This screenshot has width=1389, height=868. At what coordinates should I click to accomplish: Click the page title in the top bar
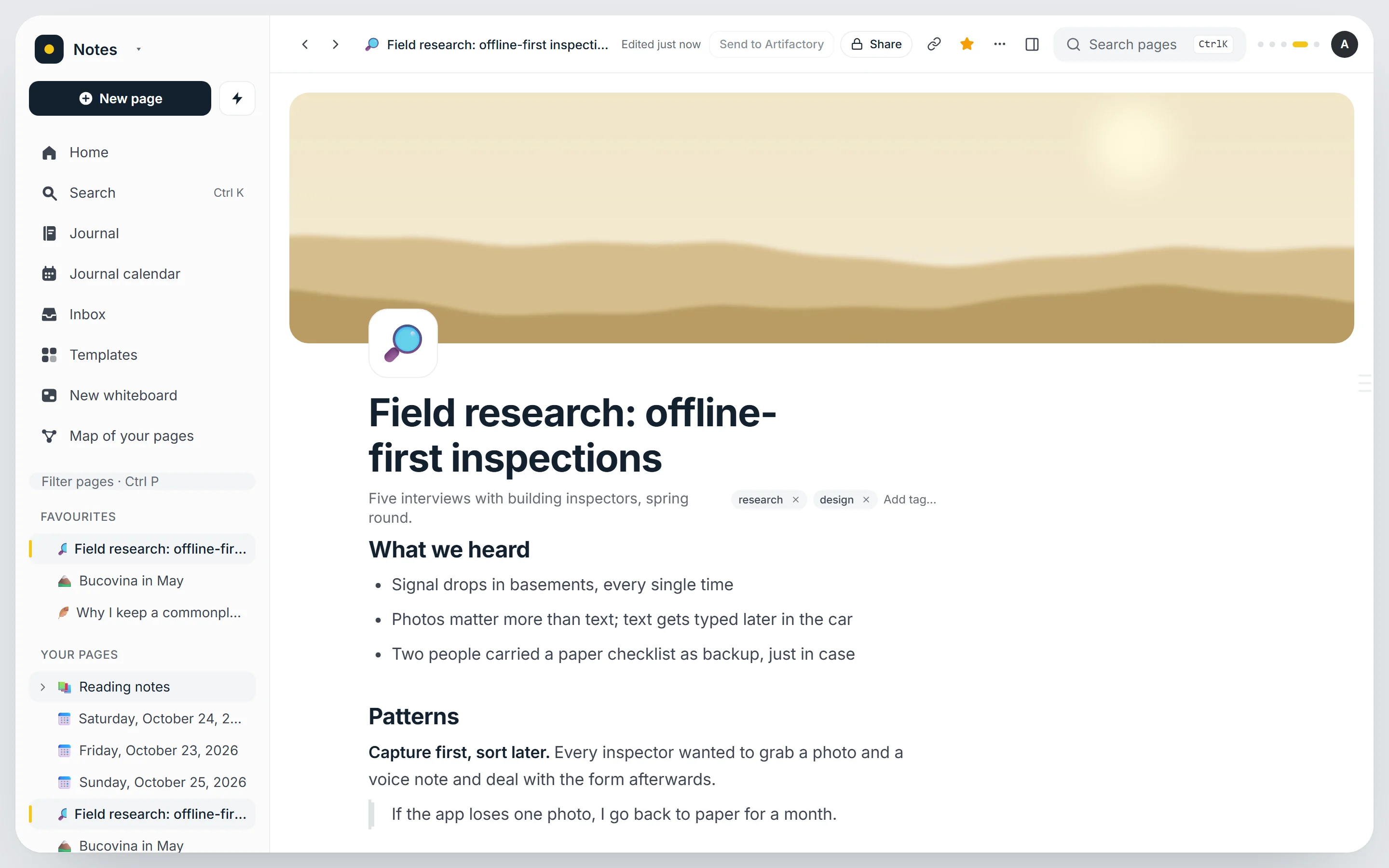tap(497, 44)
